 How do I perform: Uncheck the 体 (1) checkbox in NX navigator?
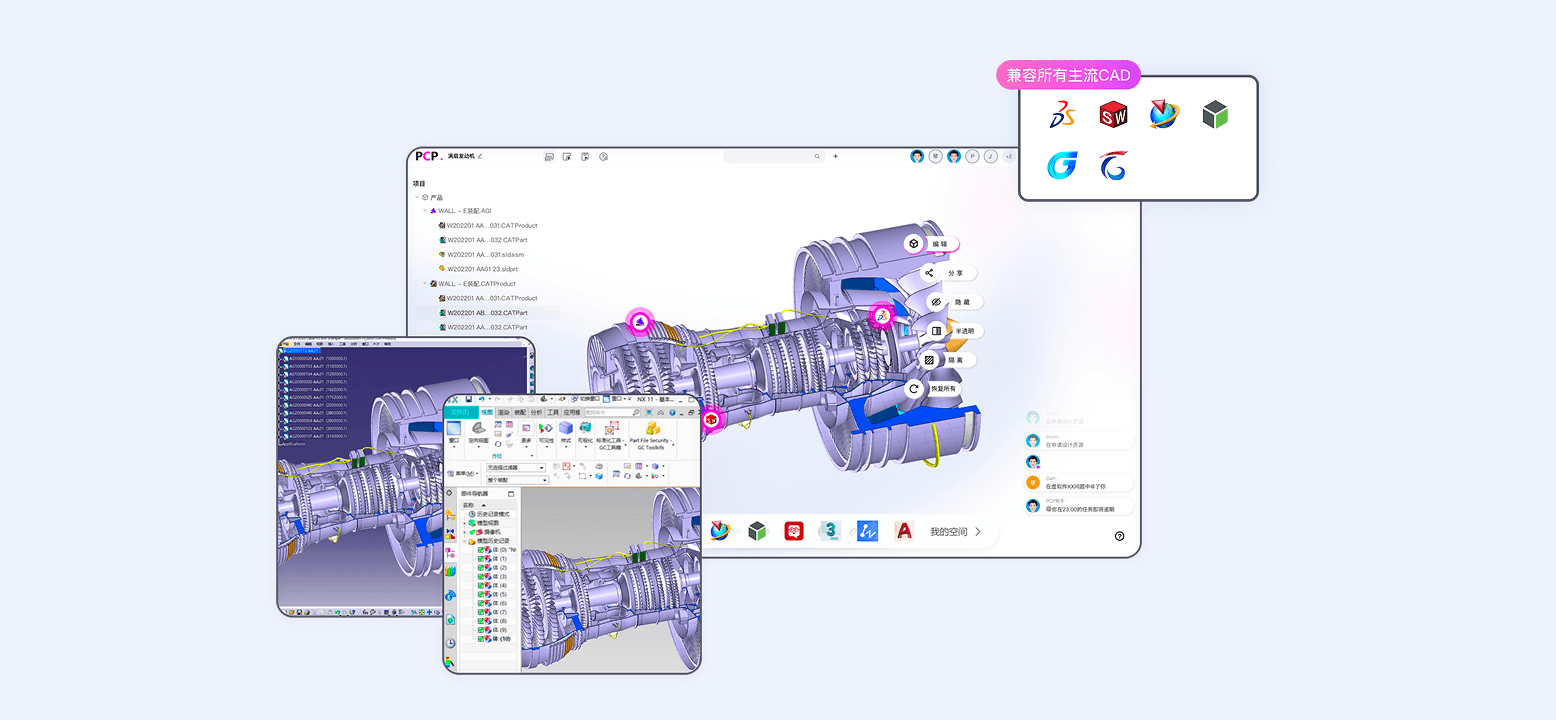[481, 558]
